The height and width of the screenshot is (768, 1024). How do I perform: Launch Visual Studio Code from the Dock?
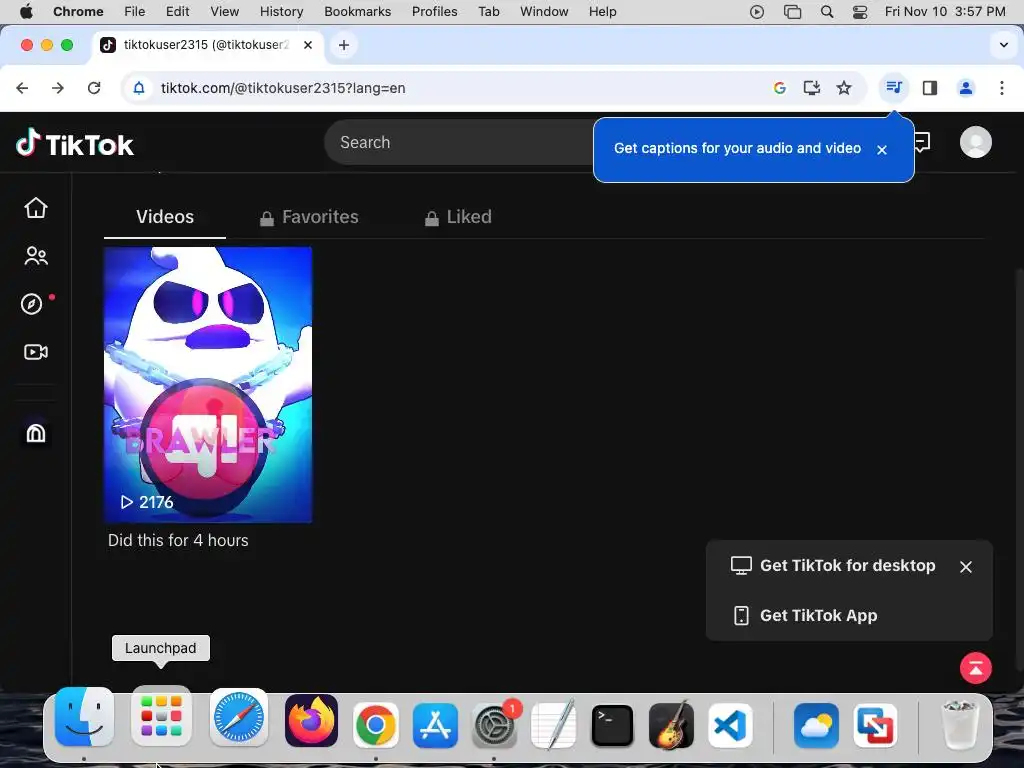[730, 726]
